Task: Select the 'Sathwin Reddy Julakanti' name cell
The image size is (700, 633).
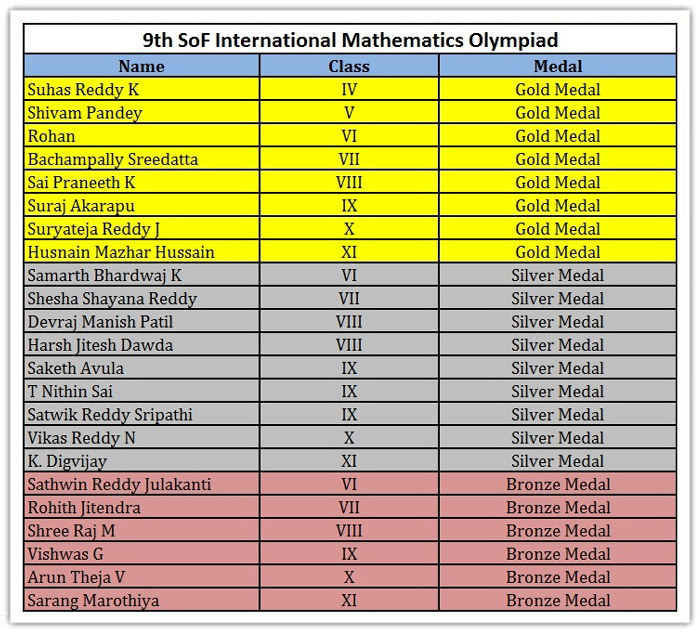Action: 119,484
